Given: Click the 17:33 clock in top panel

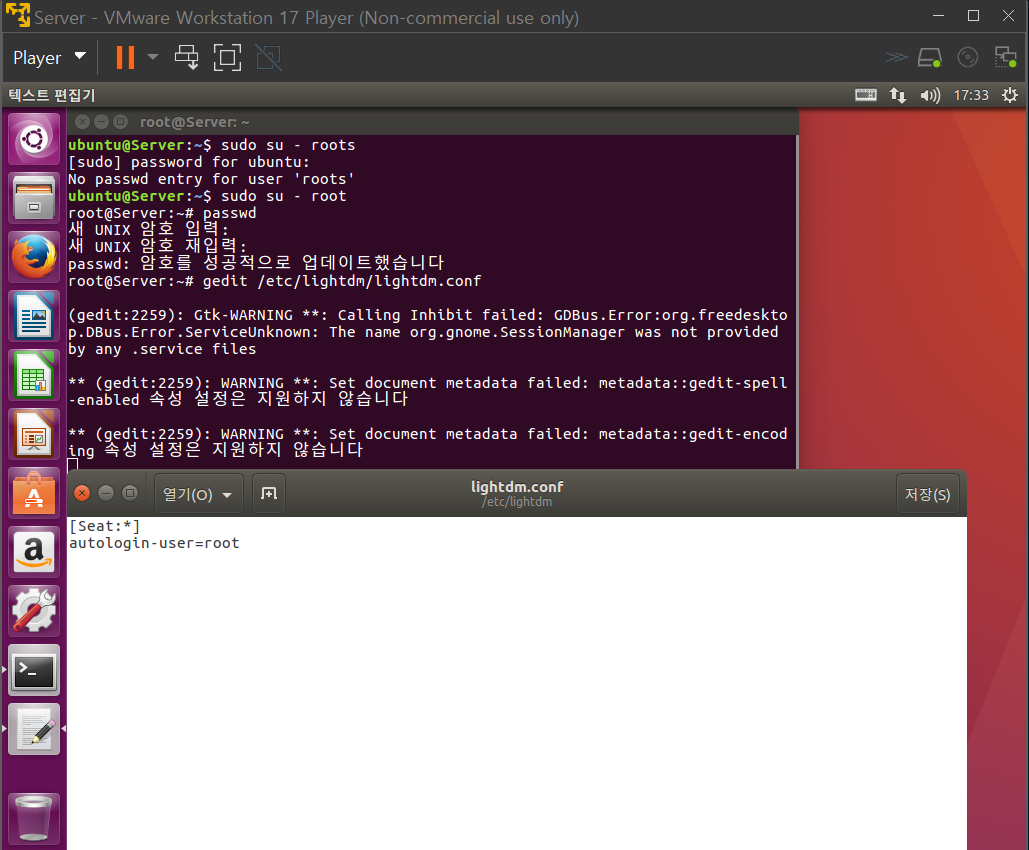Looking at the screenshot, I should (971, 95).
